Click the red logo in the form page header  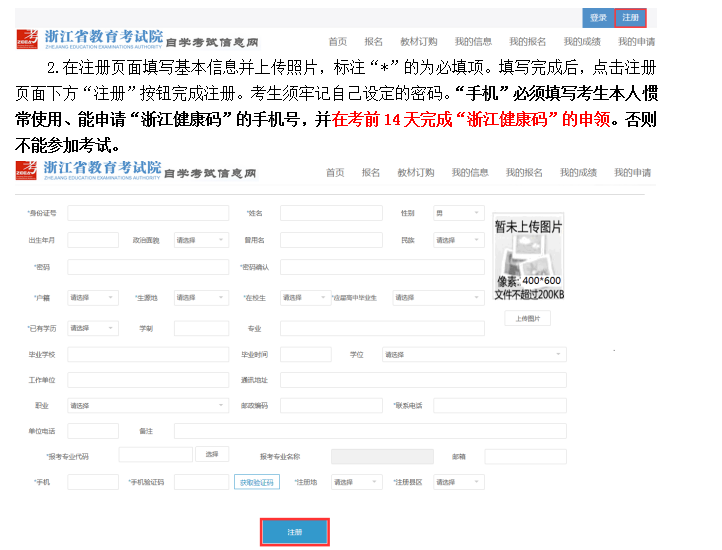coord(26,170)
